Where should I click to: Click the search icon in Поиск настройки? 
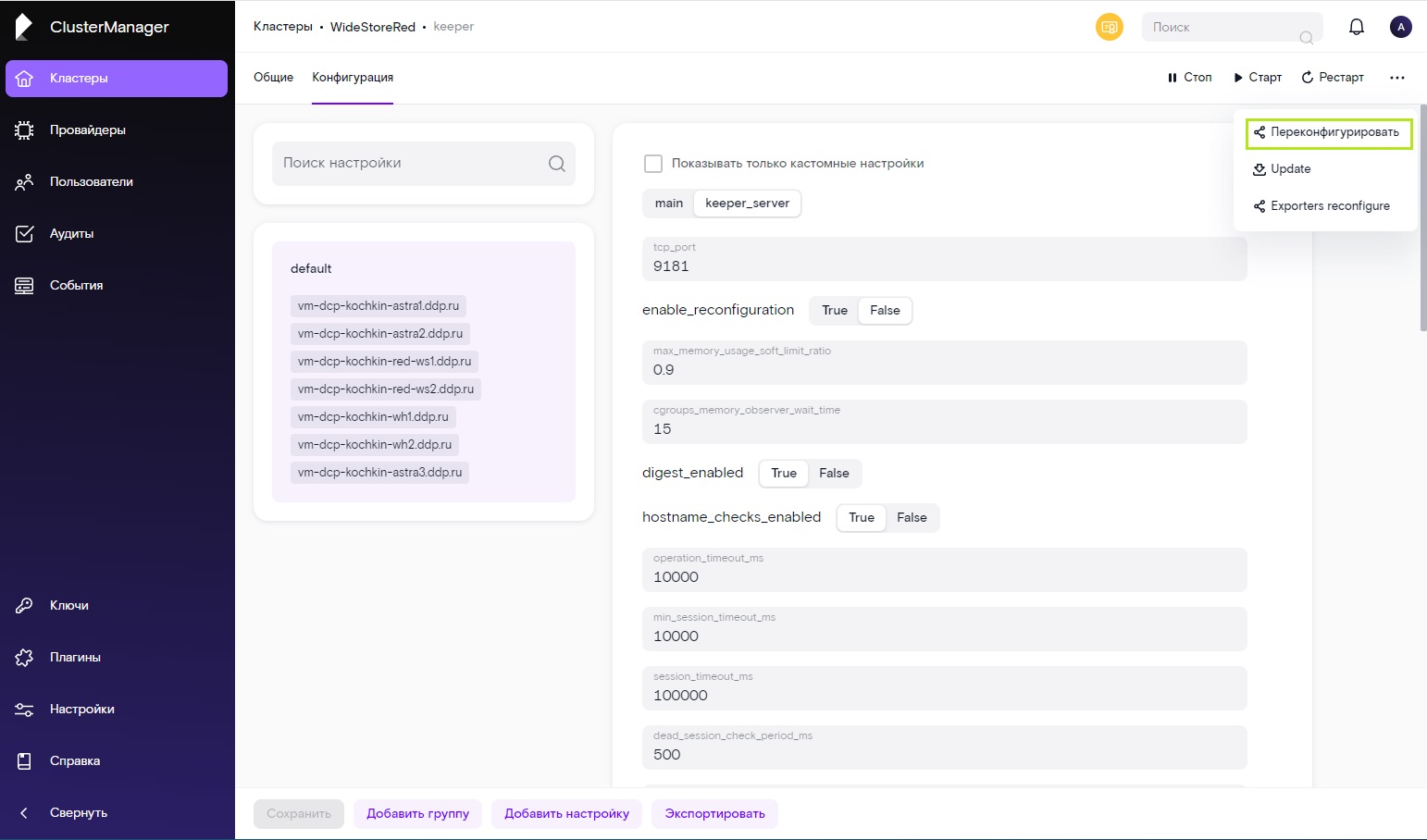point(556,164)
